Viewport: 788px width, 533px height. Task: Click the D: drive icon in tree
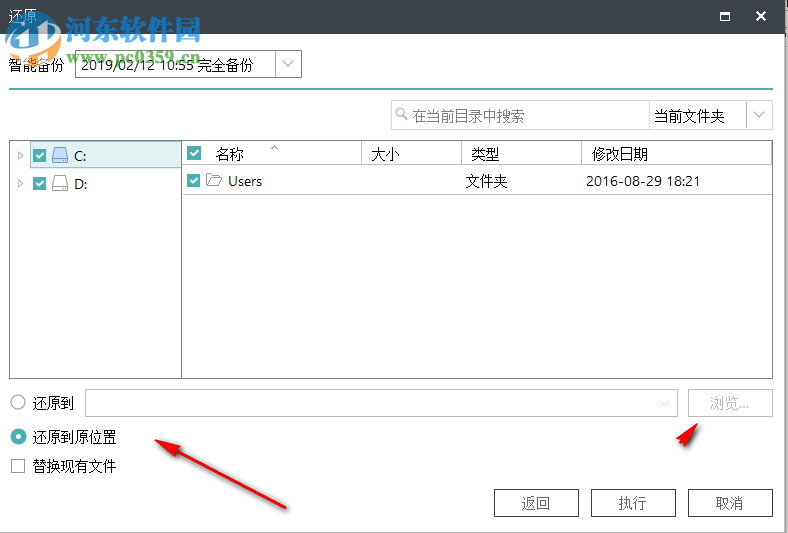[60, 183]
